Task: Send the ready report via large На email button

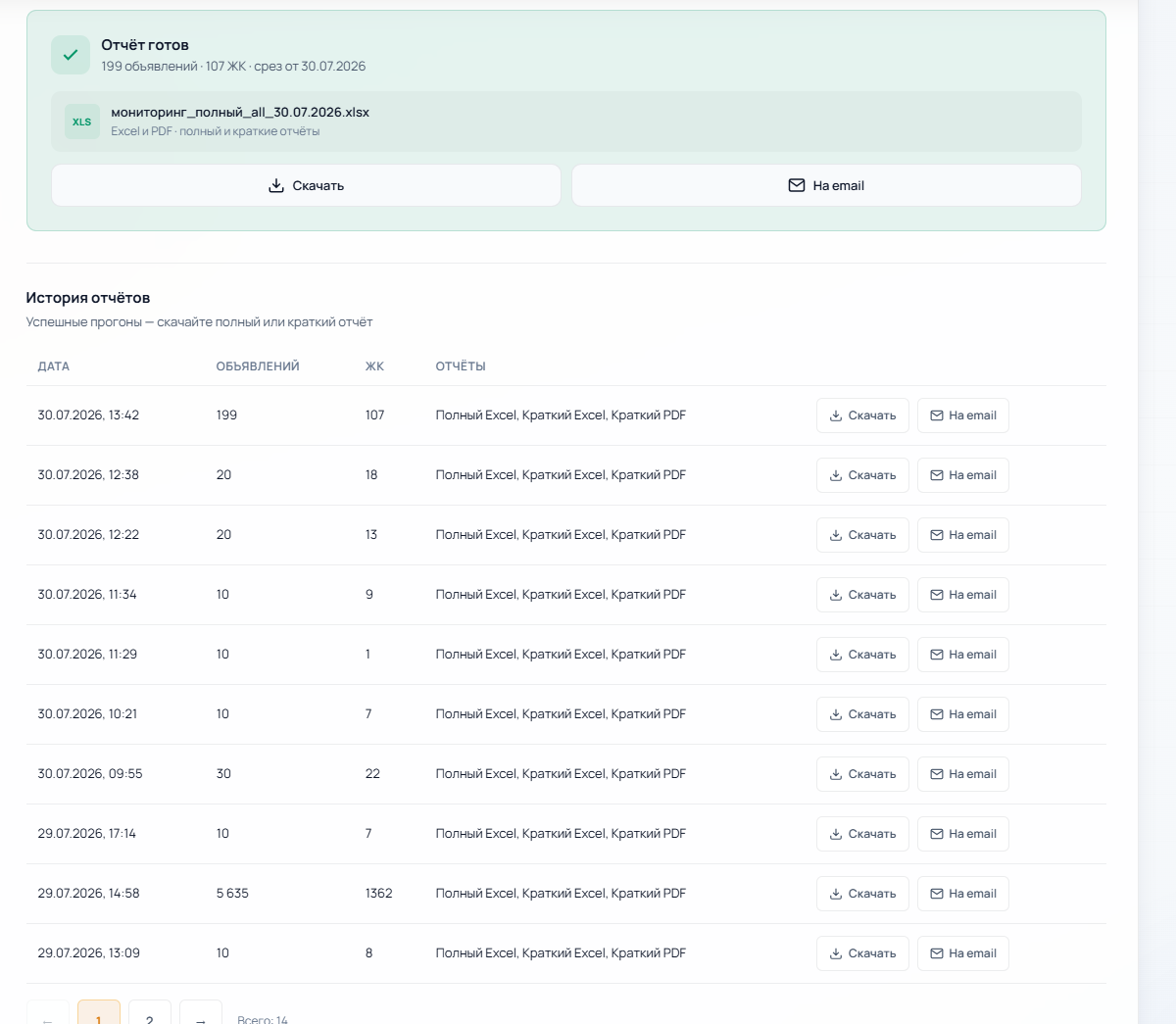Action: [x=826, y=185]
